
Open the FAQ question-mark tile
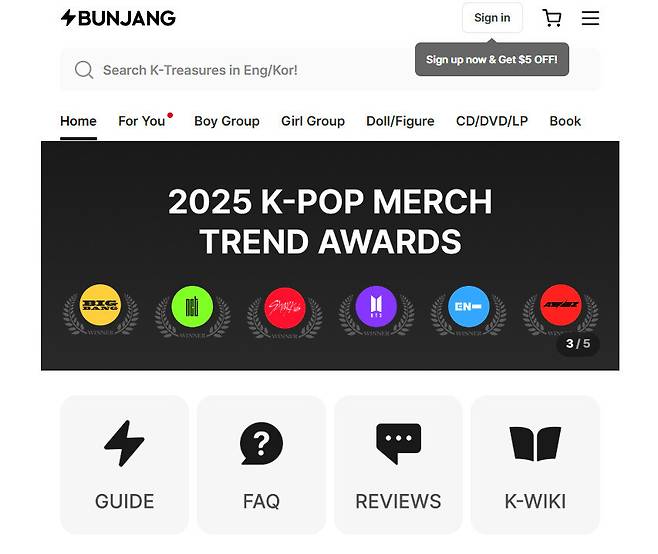click(x=261, y=465)
